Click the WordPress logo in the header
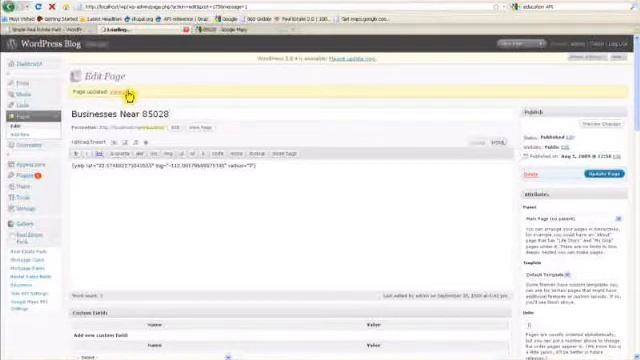 coord(11,44)
